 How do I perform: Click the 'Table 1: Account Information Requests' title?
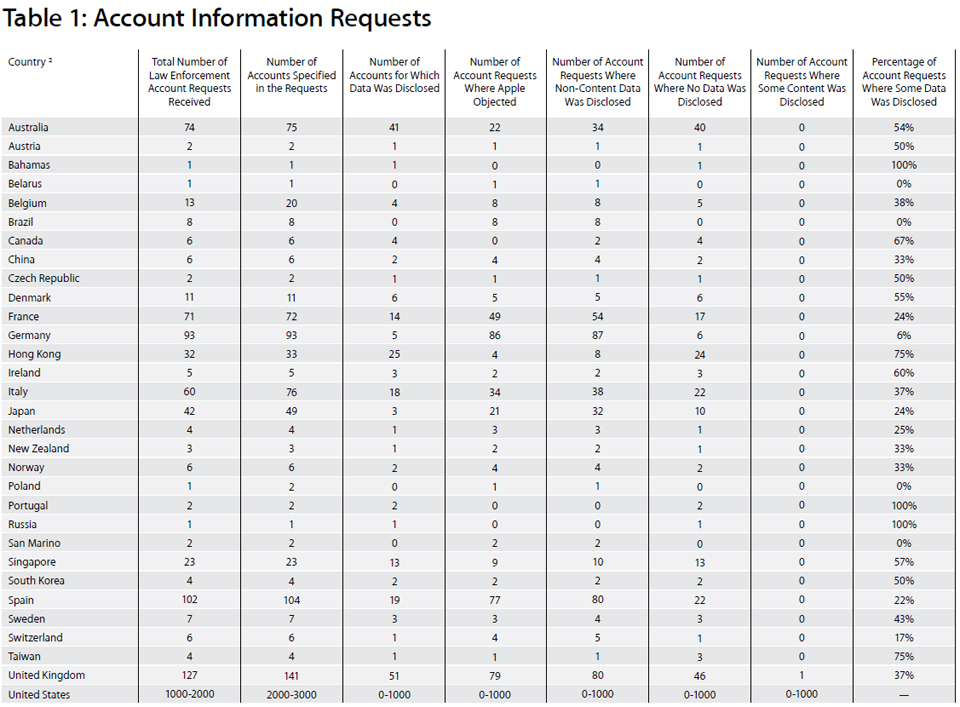pos(218,19)
